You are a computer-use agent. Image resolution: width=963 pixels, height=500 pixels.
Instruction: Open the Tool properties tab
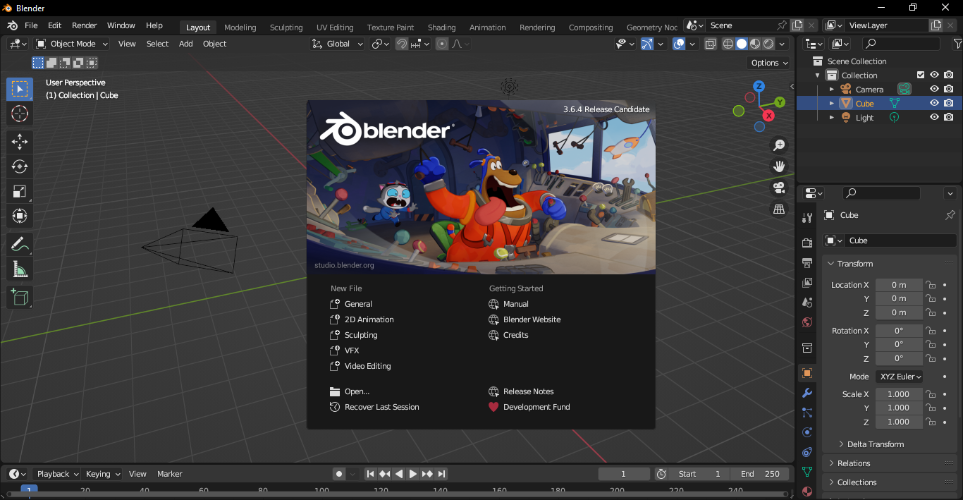coord(807,217)
